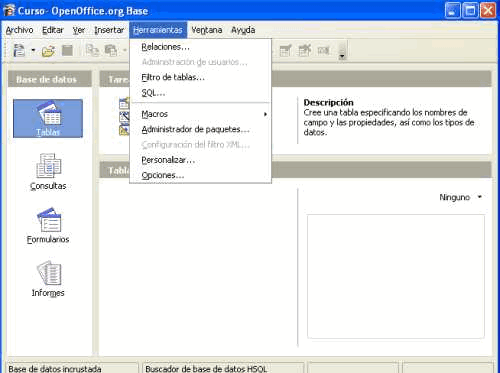The width and height of the screenshot is (500, 373).
Task: Open the Ventana menu
Action: pyautogui.click(x=207, y=30)
